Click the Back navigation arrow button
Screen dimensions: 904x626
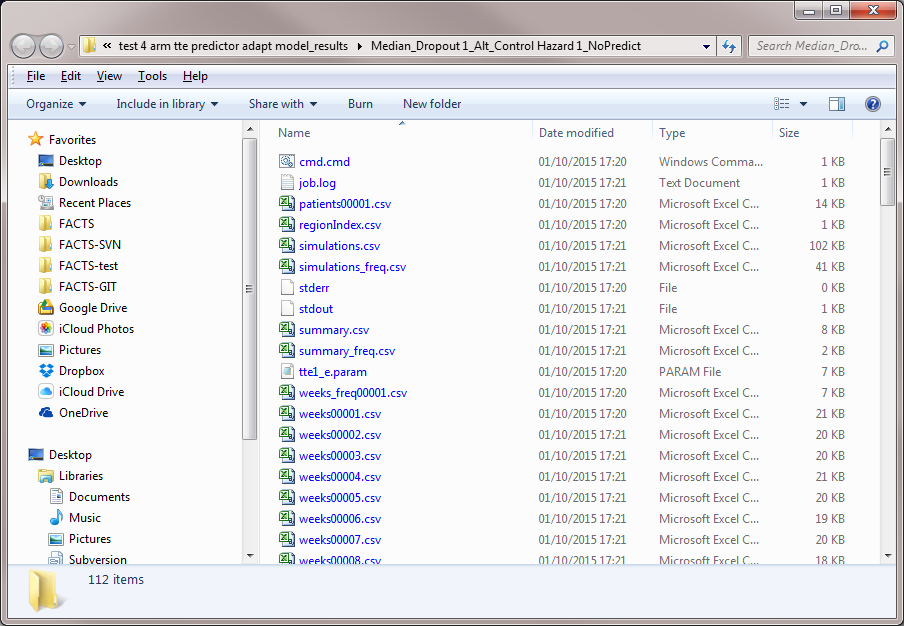pyautogui.click(x=23, y=46)
